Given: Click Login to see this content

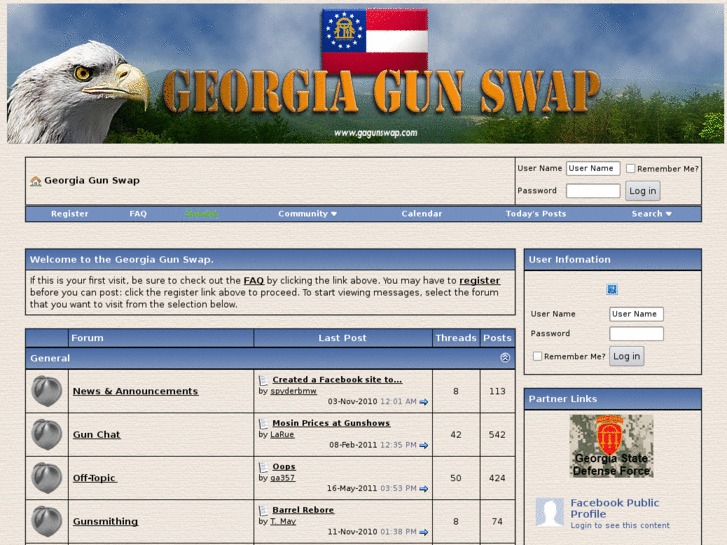Looking at the screenshot, I should 620,526.
